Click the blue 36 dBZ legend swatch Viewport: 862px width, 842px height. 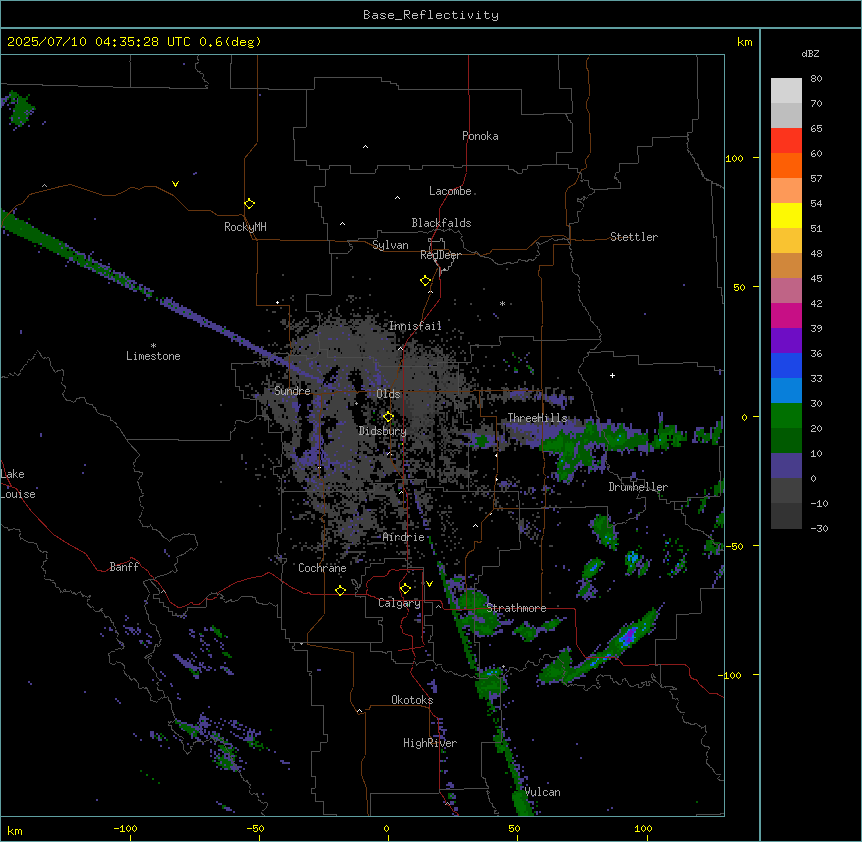click(x=786, y=365)
